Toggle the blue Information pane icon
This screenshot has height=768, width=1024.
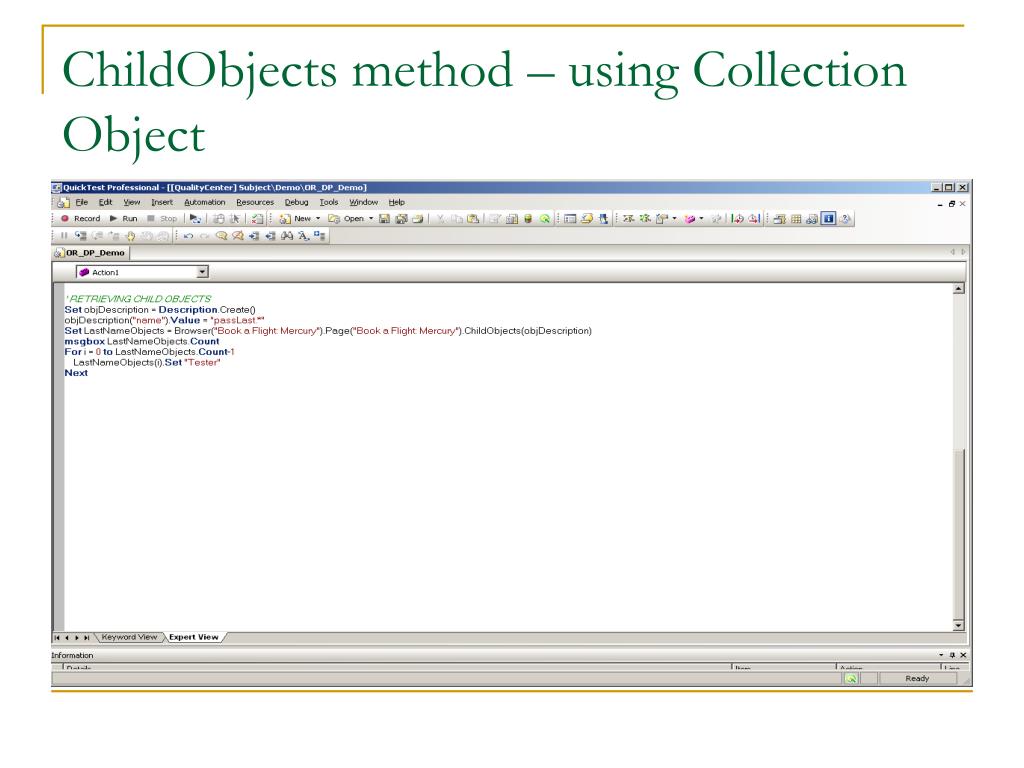point(829,218)
